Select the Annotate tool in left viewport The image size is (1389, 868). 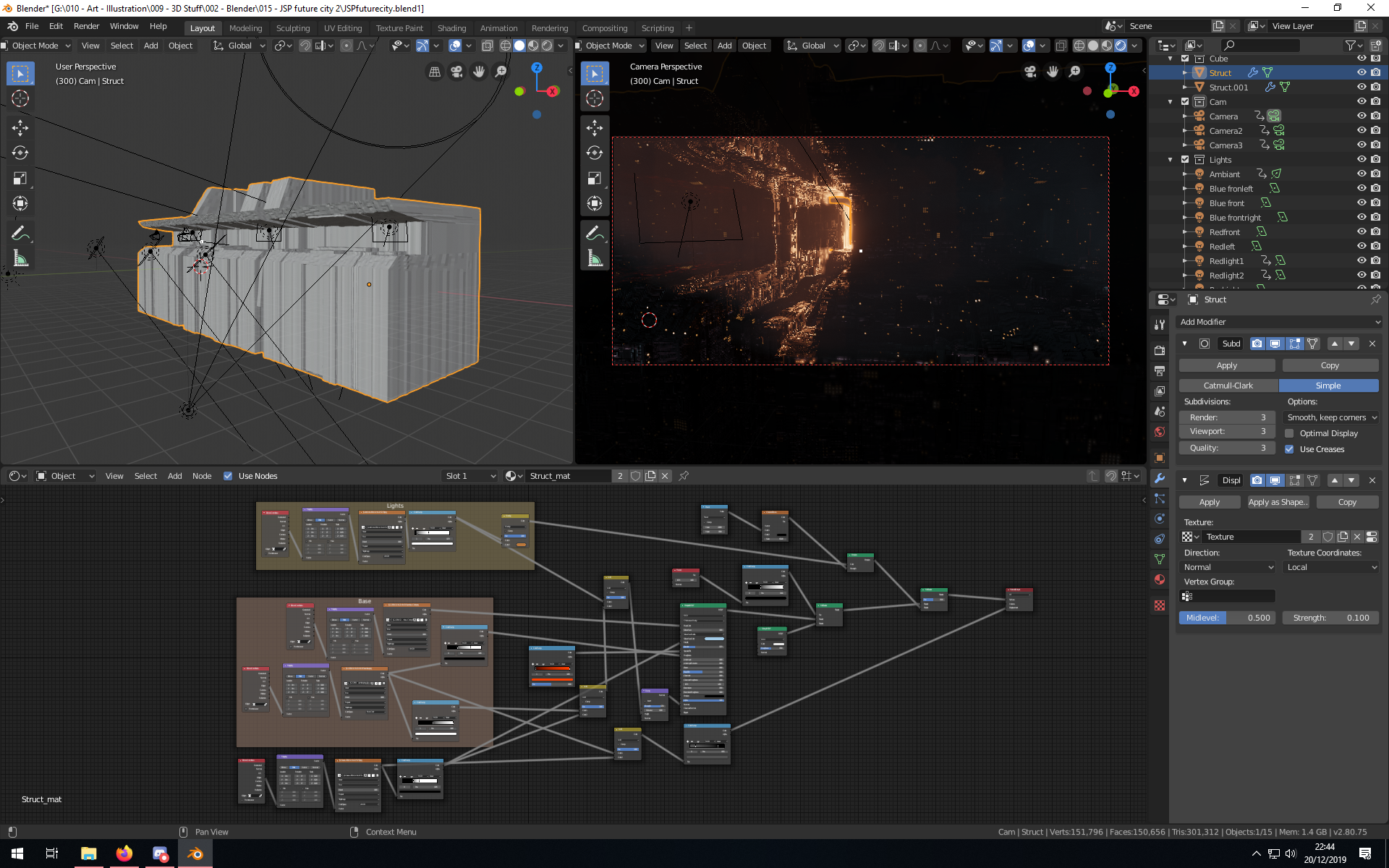20,233
